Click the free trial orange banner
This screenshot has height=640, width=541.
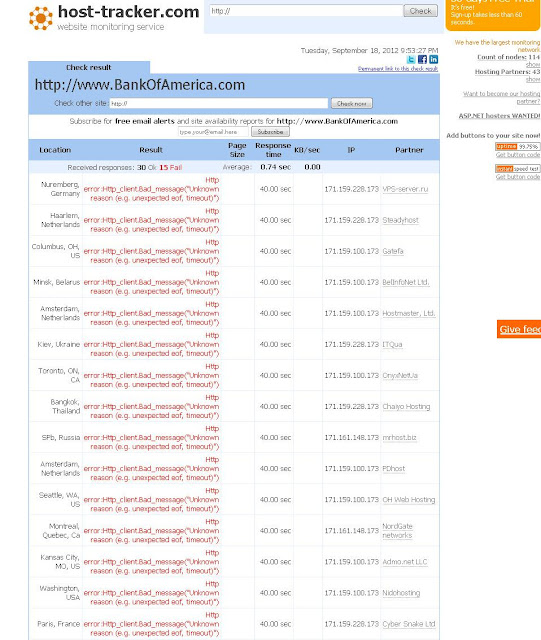pyautogui.click(x=493, y=14)
